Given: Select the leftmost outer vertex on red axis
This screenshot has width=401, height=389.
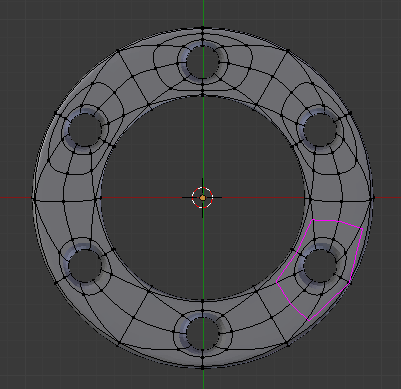Looking at the screenshot, I should 33,198.
